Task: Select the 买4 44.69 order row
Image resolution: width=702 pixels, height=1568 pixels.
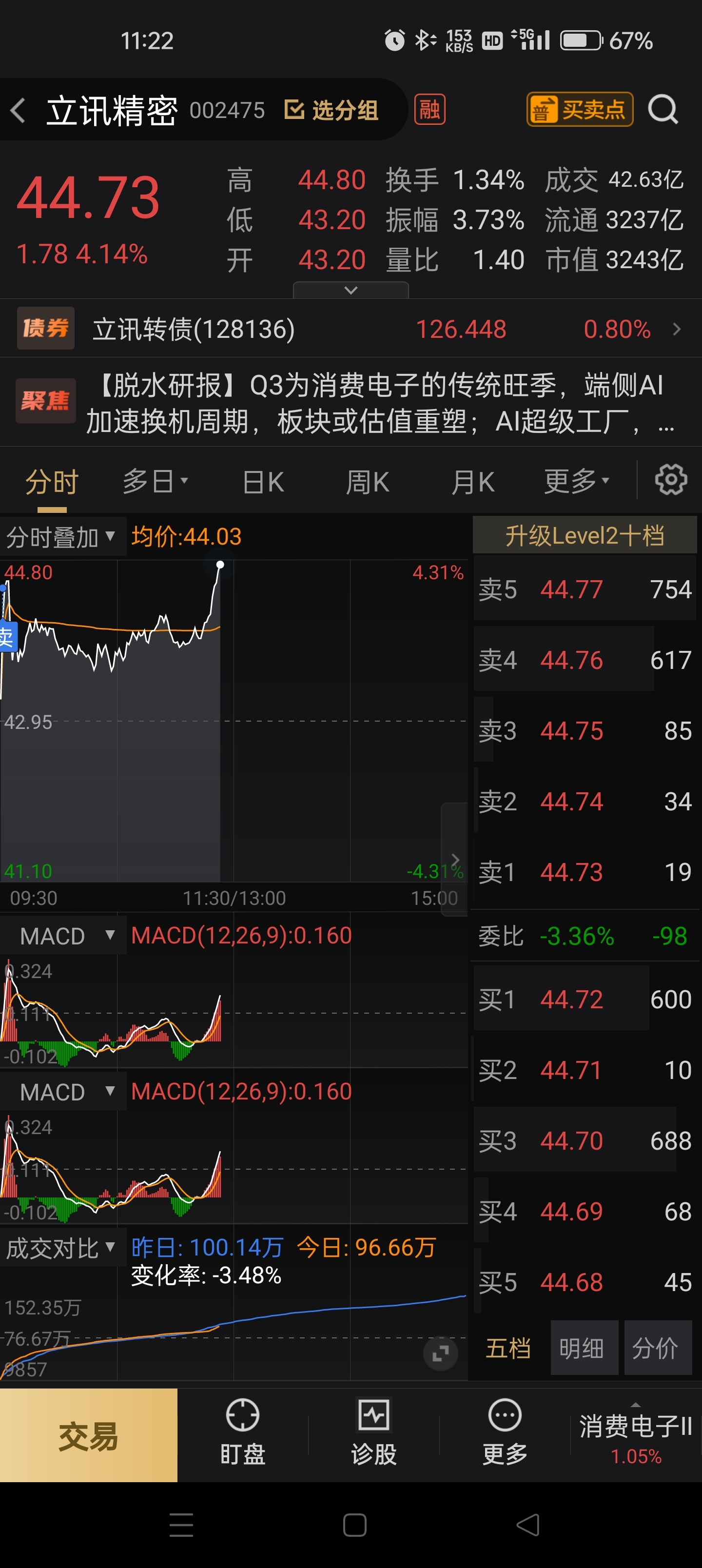Action: 585,1211
